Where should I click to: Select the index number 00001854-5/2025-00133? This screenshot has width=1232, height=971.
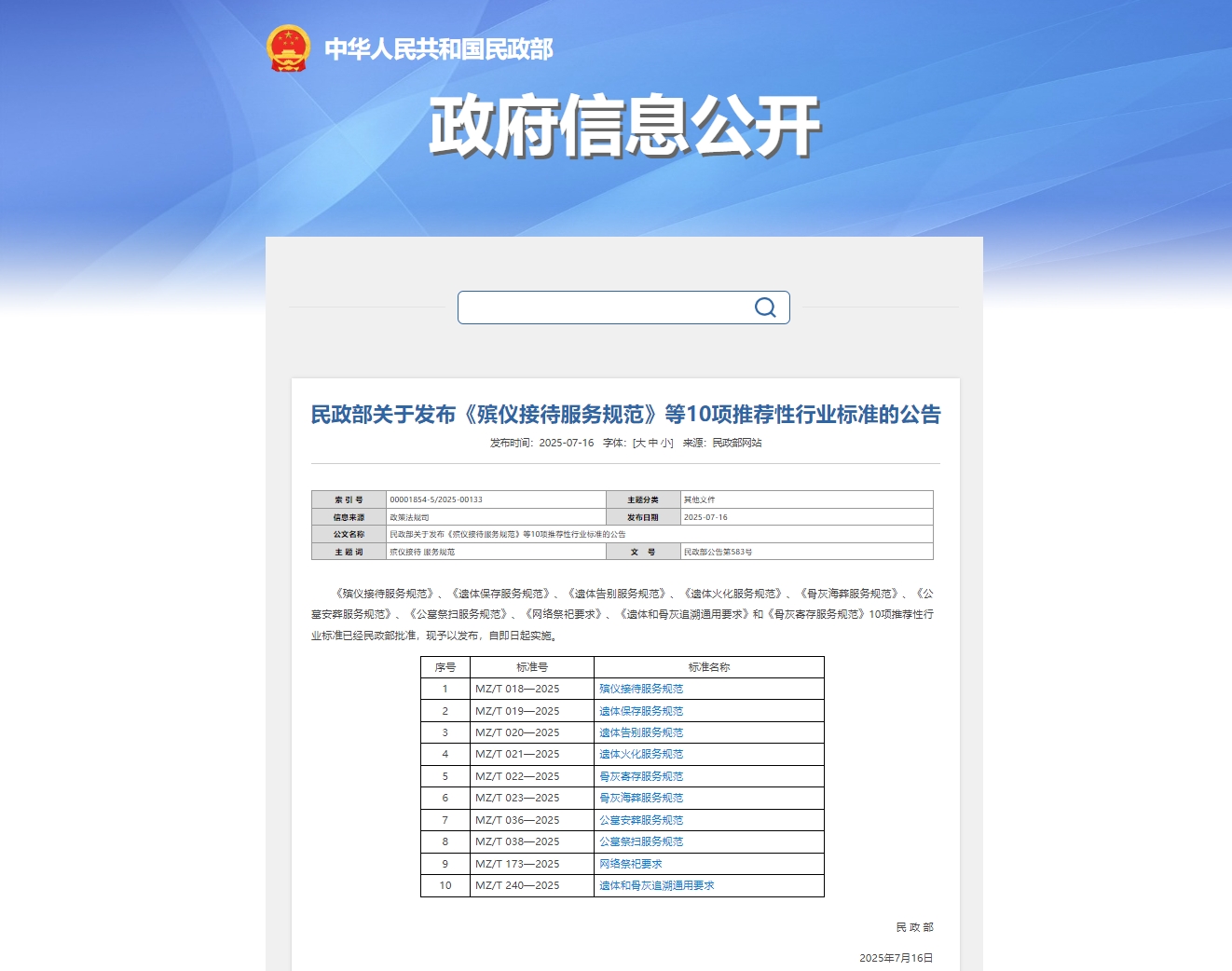(436, 499)
